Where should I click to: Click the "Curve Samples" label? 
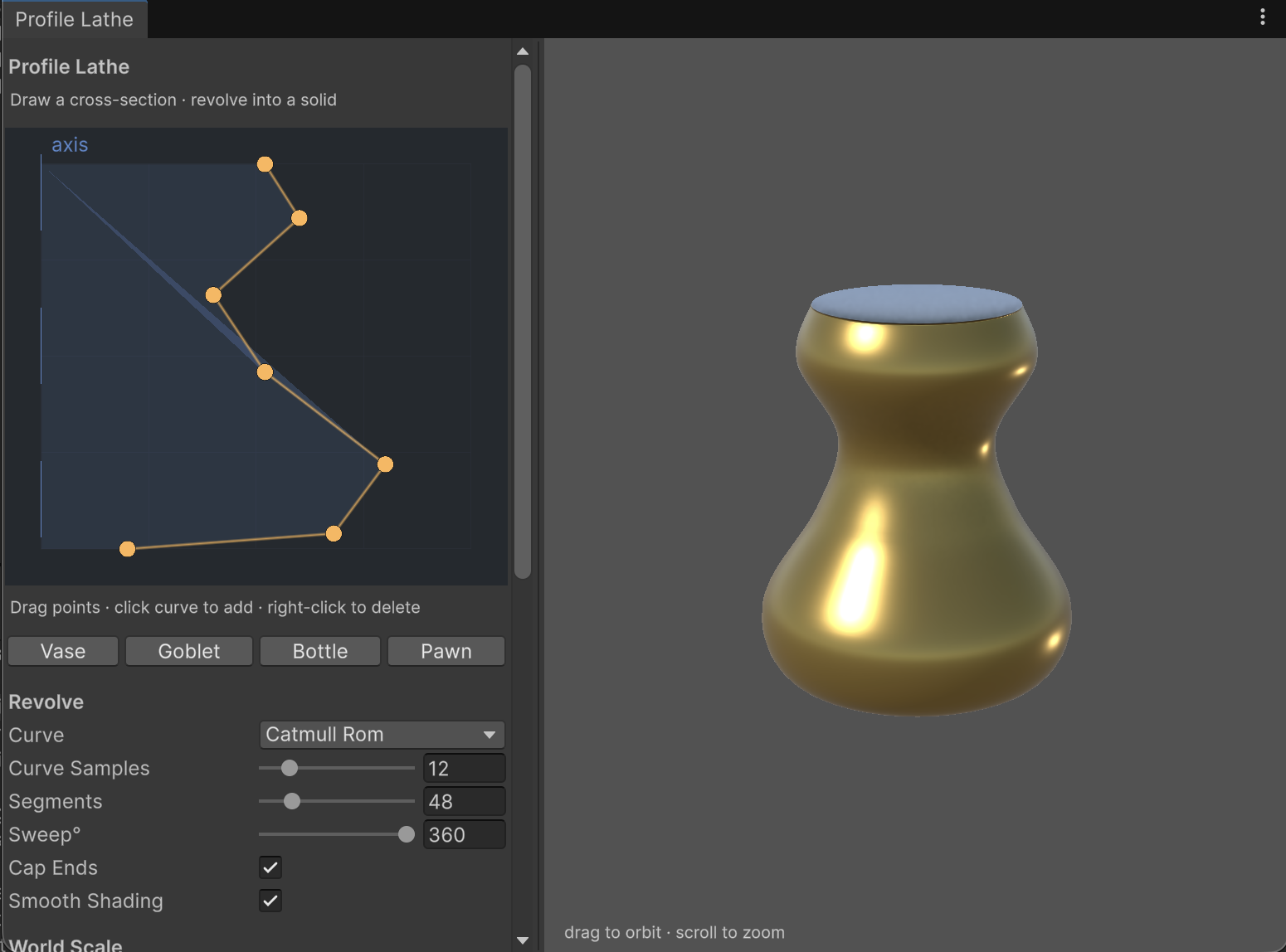[x=79, y=768]
